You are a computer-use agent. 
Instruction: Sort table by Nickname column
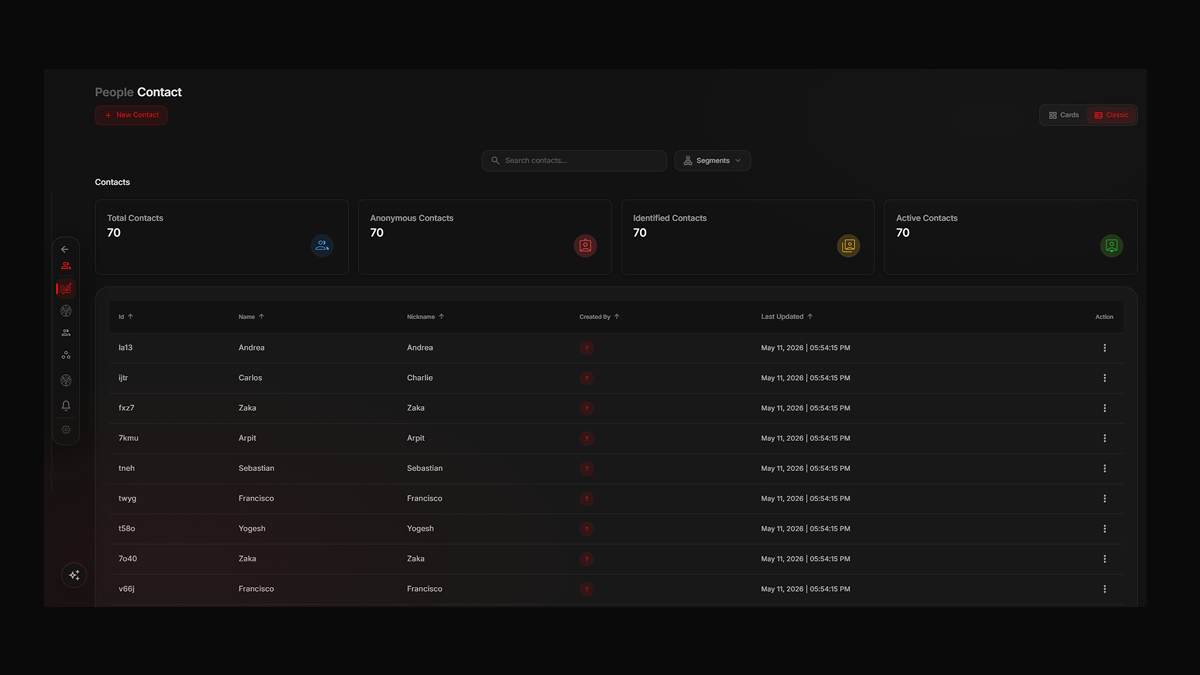[x=425, y=317]
